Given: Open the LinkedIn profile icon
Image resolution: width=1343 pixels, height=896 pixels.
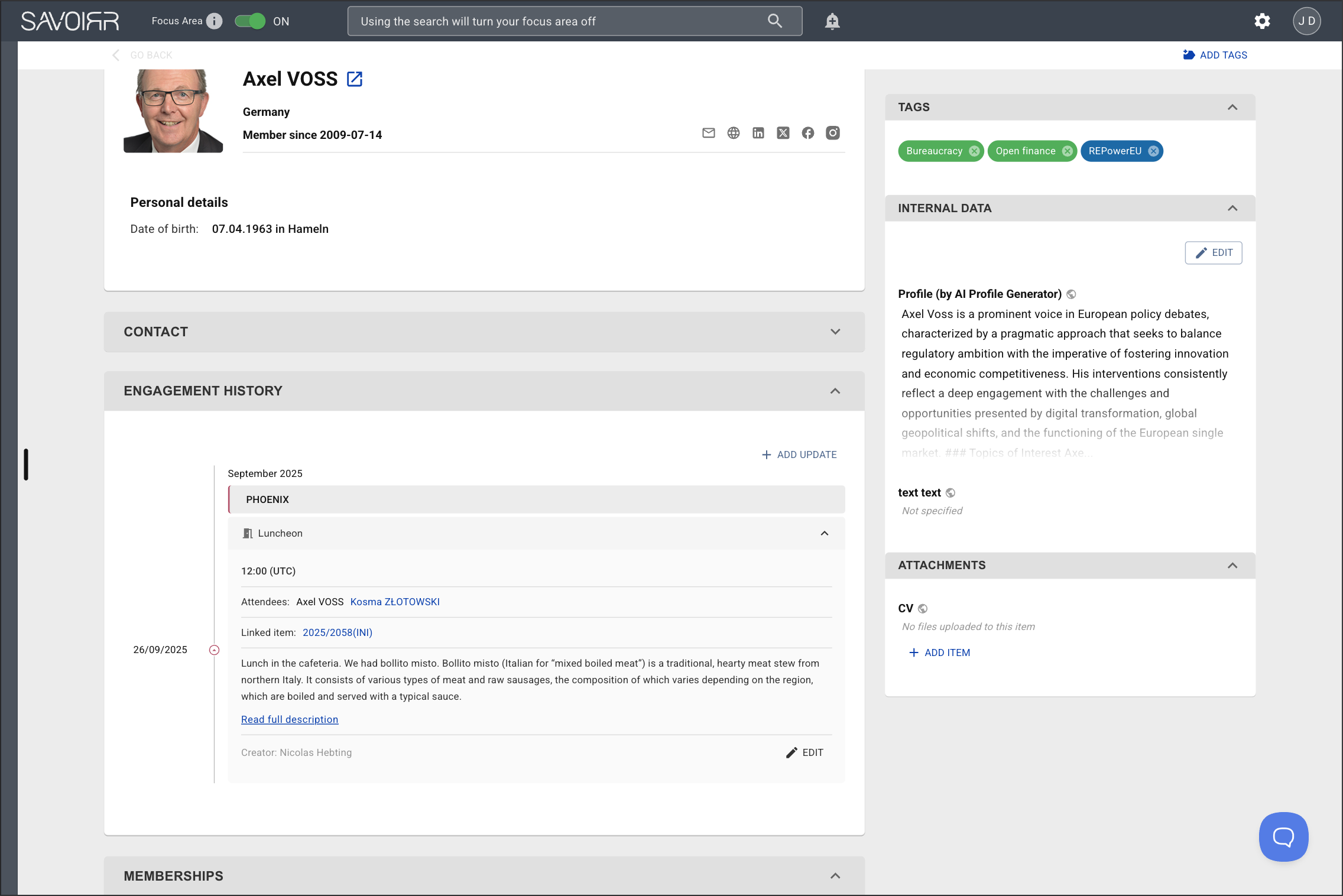Looking at the screenshot, I should pyautogui.click(x=758, y=133).
